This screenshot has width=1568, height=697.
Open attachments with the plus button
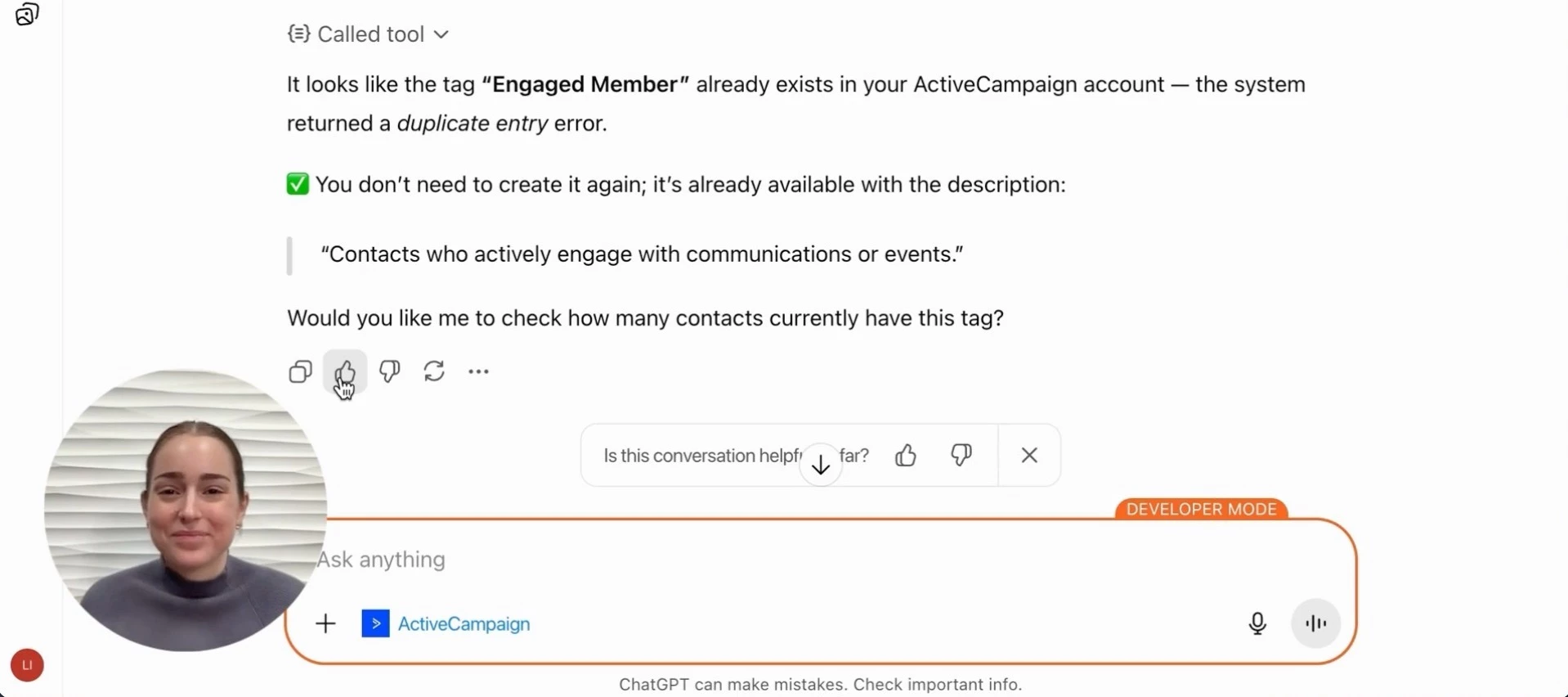coord(325,624)
